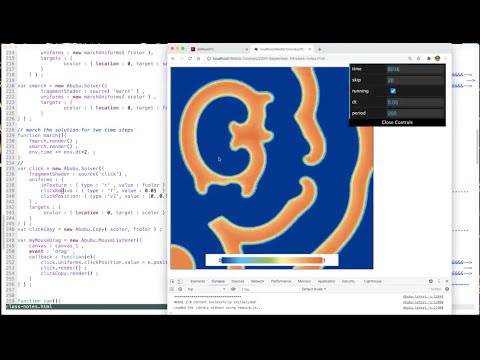Reload the page with the refresh icon
This screenshot has height=360, width=480.
click(190, 58)
